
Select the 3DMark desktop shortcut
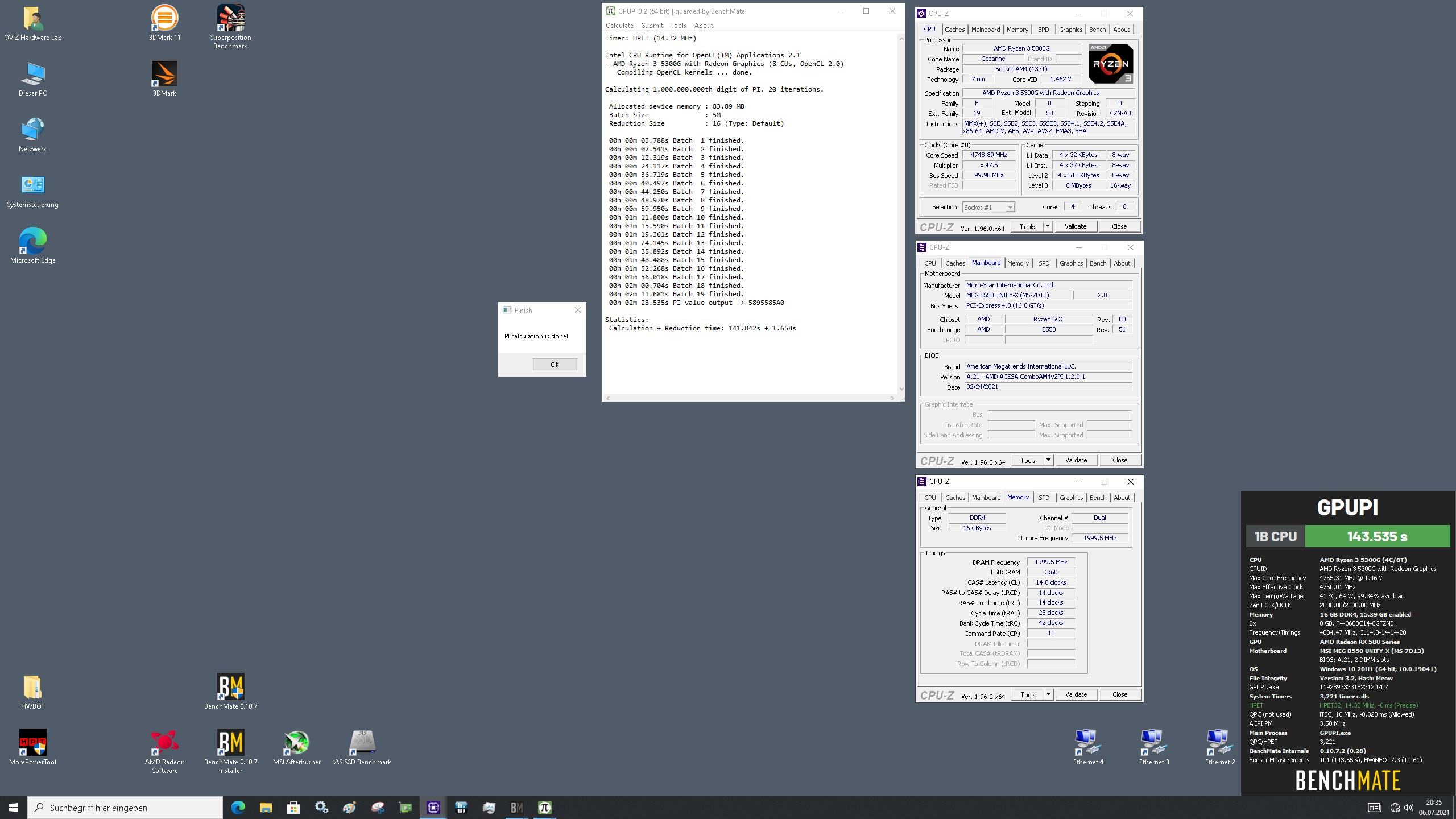click(164, 80)
